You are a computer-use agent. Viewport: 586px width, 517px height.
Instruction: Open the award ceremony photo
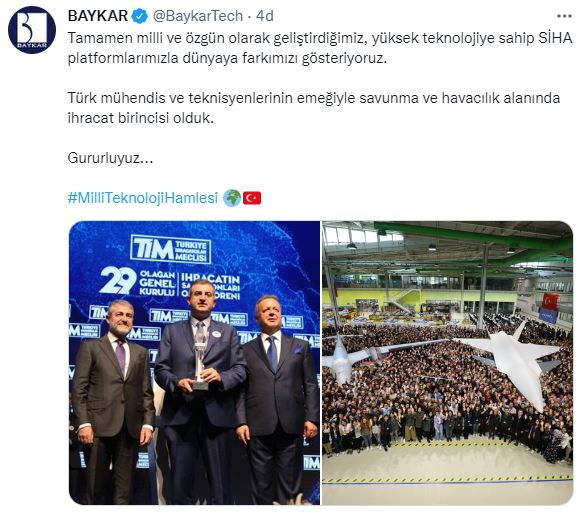[x=194, y=363]
